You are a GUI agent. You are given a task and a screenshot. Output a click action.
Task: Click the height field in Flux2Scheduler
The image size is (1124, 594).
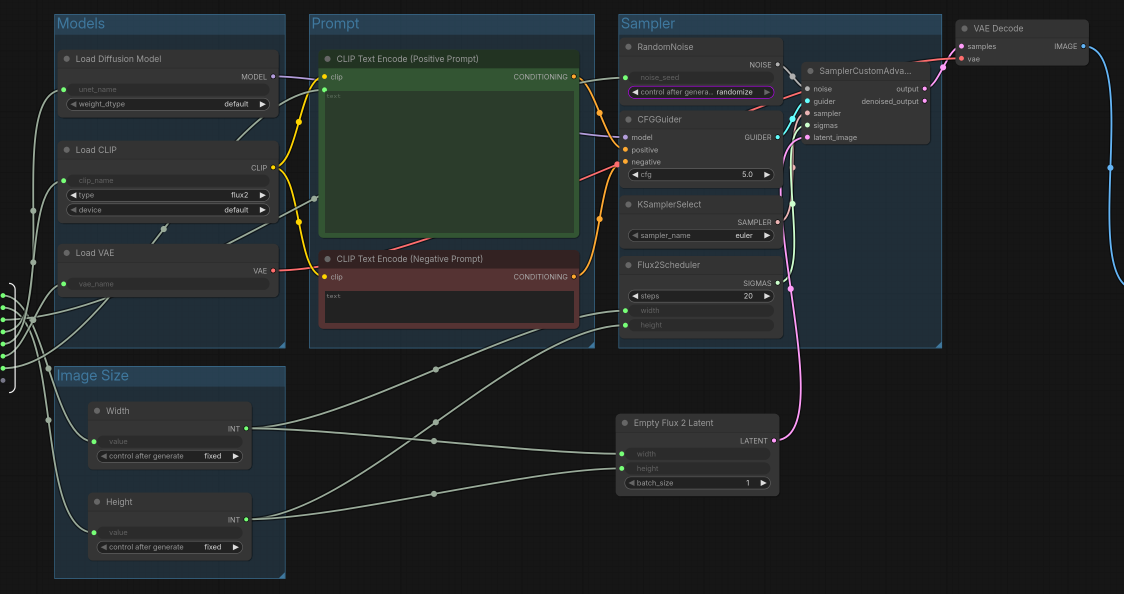coord(700,325)
